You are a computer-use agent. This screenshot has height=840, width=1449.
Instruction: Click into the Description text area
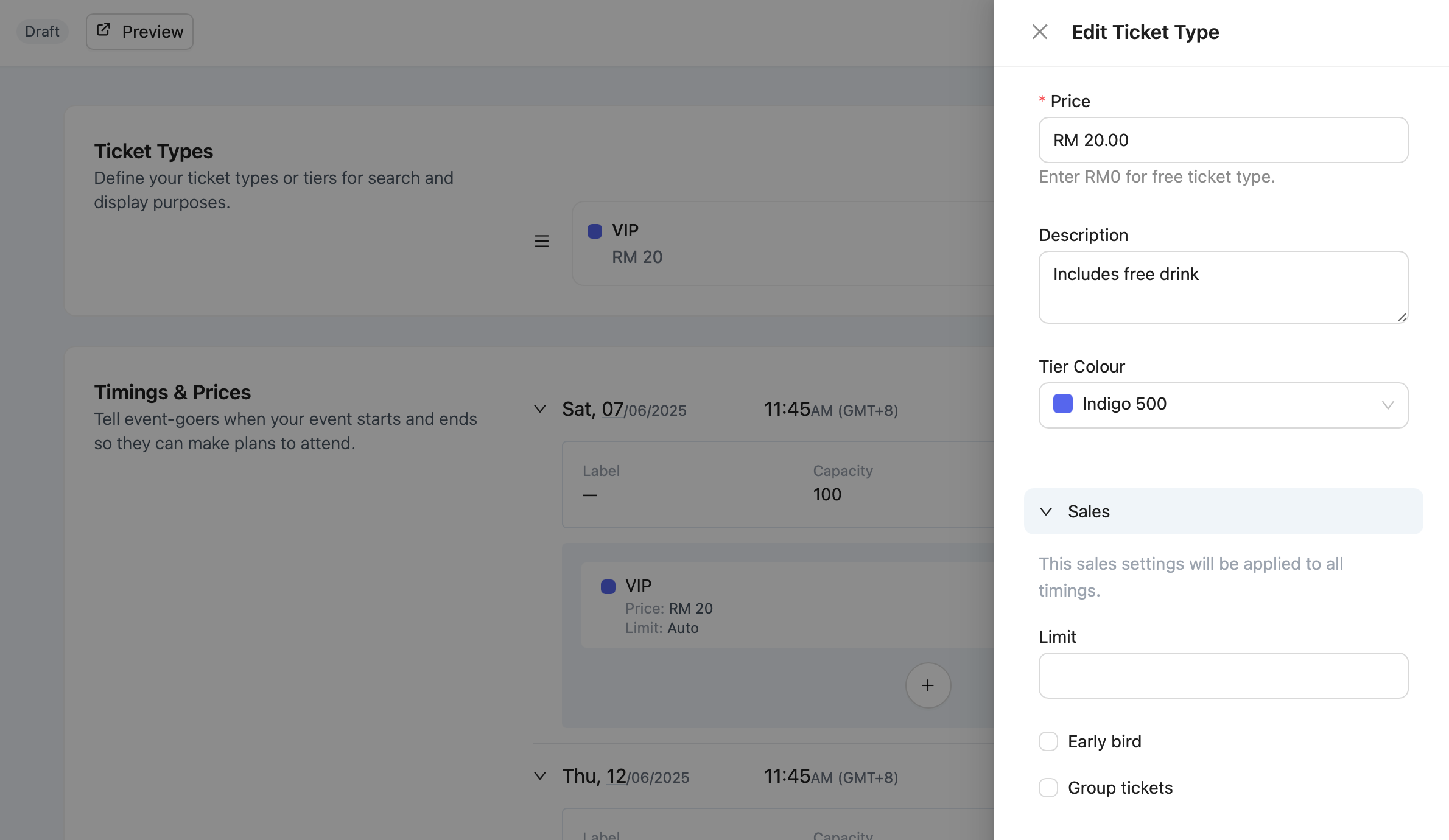point(1224,287)
